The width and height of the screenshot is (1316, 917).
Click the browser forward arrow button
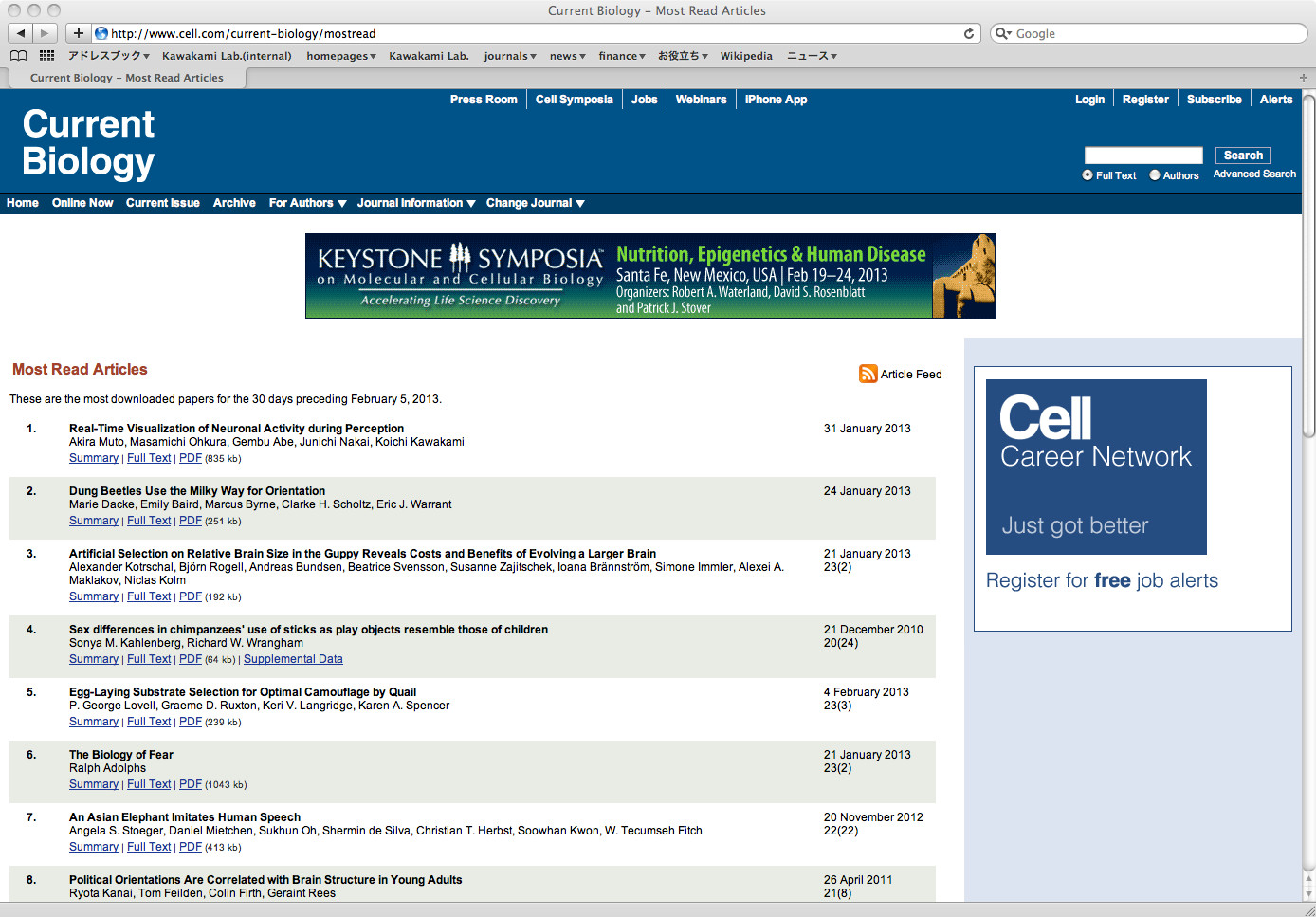pos(45,33)
